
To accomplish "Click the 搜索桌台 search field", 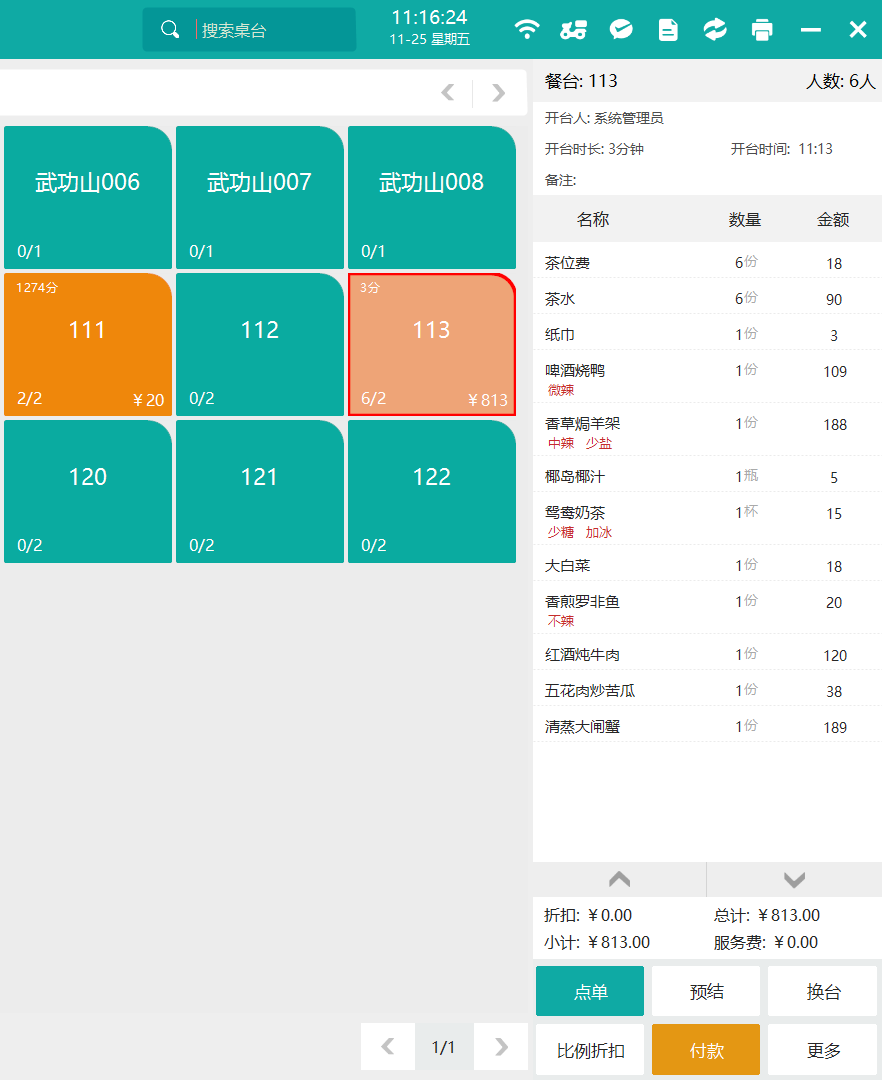I will pyautogui.click(x=272, y=30).
